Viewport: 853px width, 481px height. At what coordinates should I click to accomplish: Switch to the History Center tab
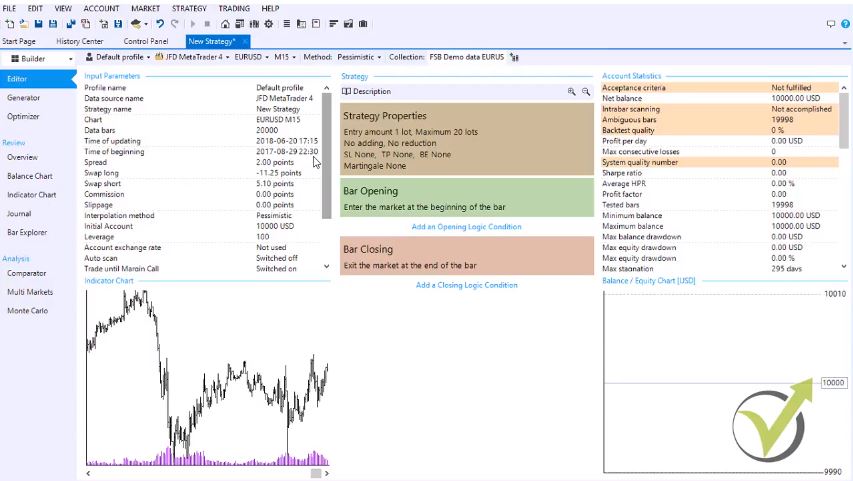pyautogui.click(x=81, y=41)
